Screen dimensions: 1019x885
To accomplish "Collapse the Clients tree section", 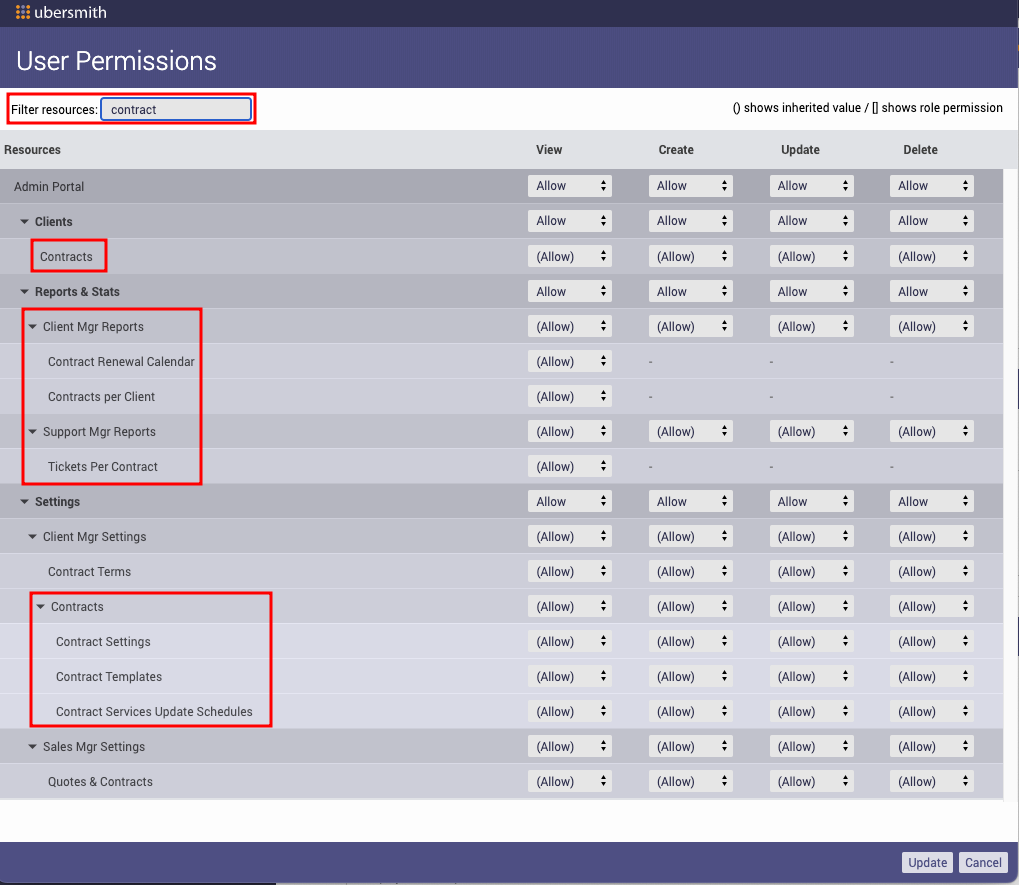I will 25,222.
